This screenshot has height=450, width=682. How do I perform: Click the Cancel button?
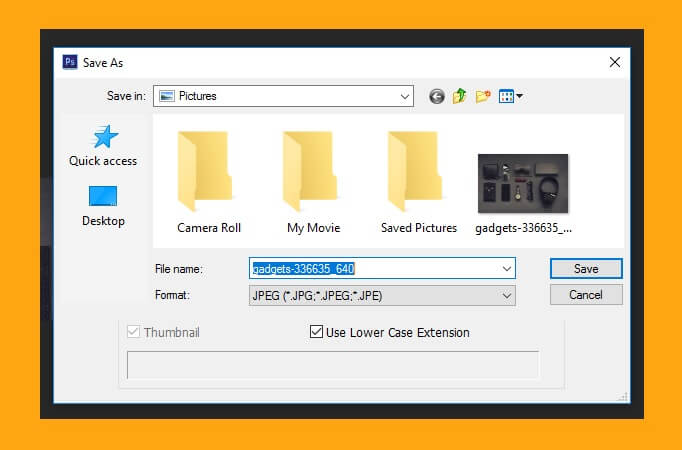click(x=586, y=295)
